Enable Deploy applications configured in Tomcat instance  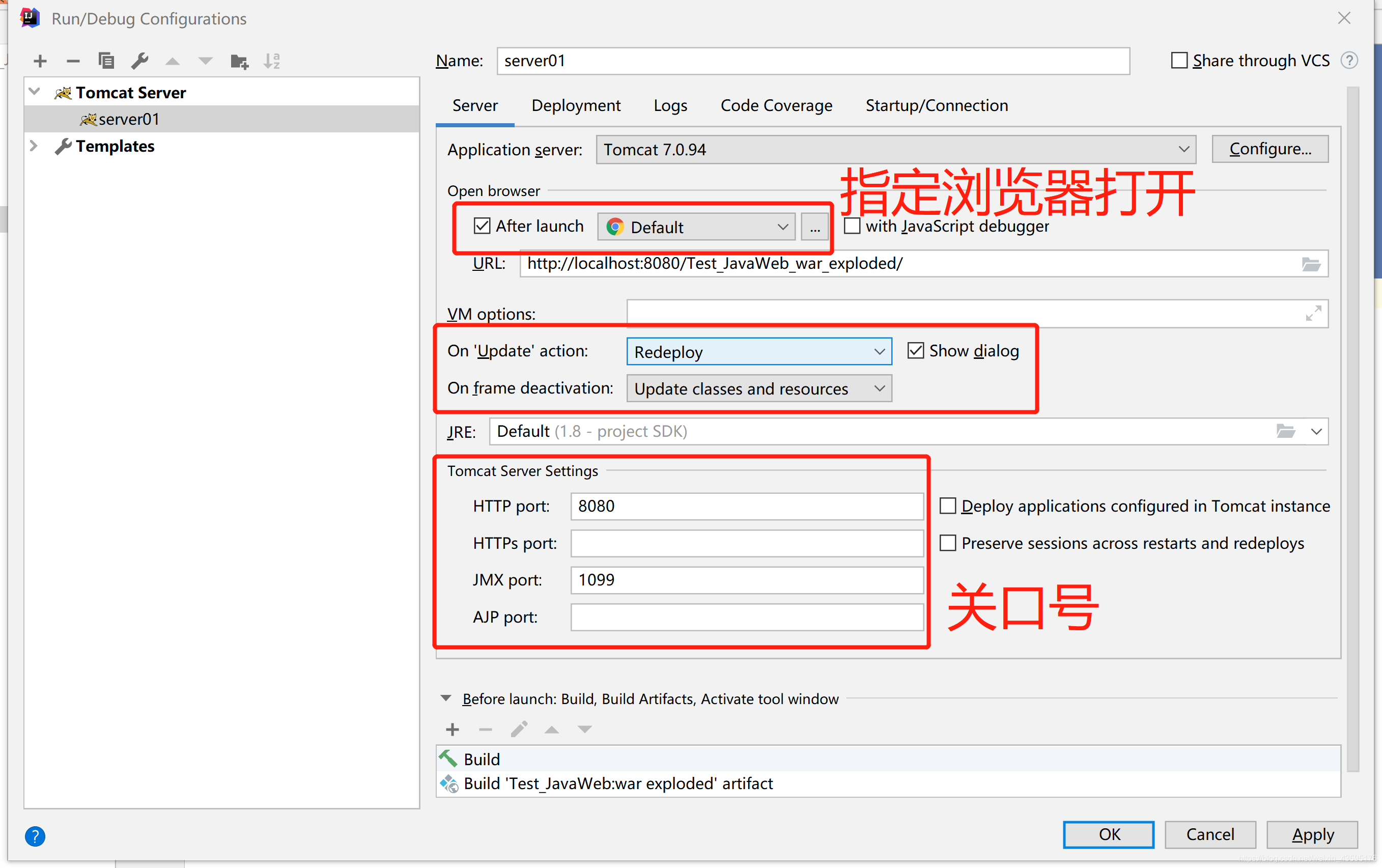pyautogui.click(x=948, y=506)
